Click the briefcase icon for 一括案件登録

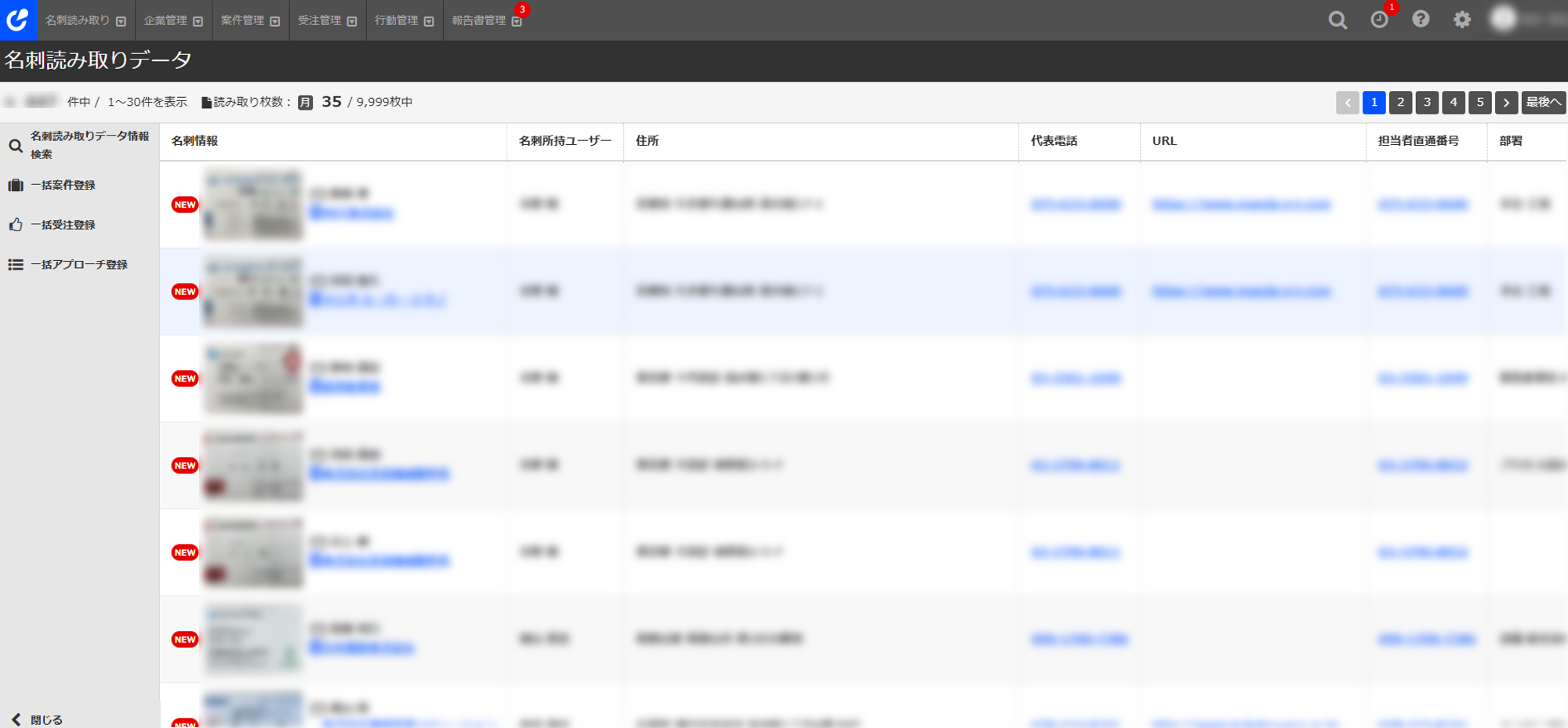pos(16,185)
